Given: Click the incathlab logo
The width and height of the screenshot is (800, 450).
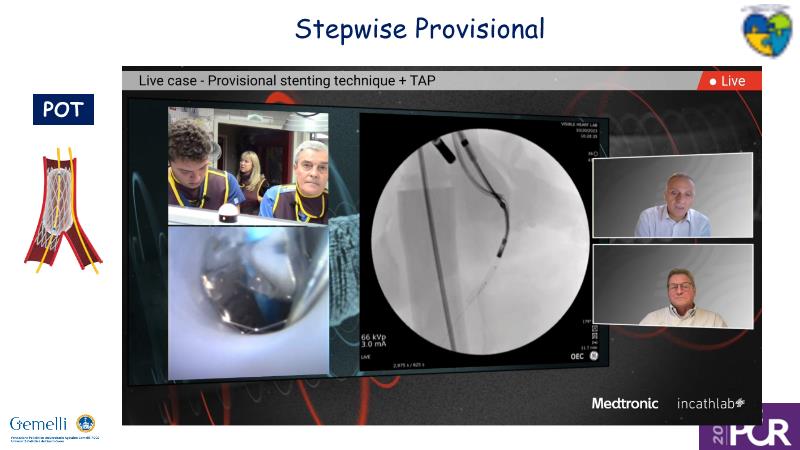Looking at the screenshot, I should pos(711,403).
